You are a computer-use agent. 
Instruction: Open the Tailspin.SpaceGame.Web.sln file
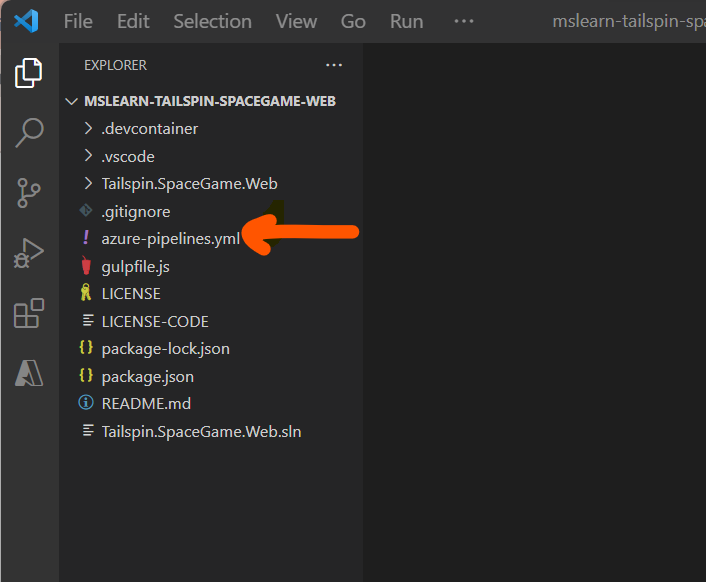point(201,432)
